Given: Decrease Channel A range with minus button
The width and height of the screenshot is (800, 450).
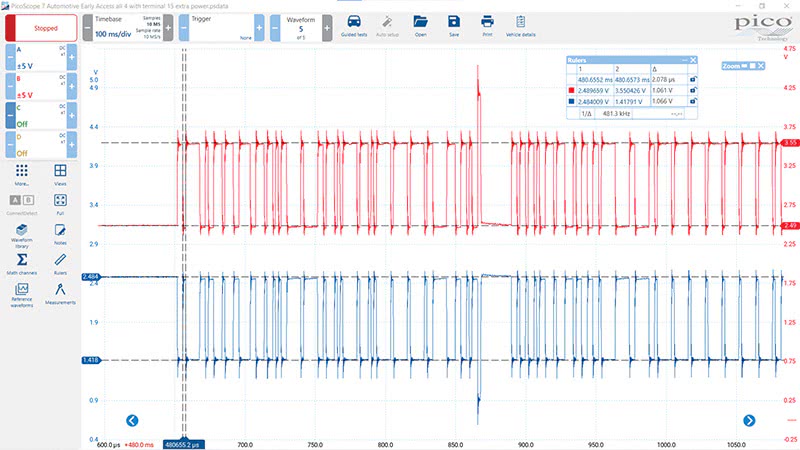Looking at the screenshot, I should click(10, 57).
